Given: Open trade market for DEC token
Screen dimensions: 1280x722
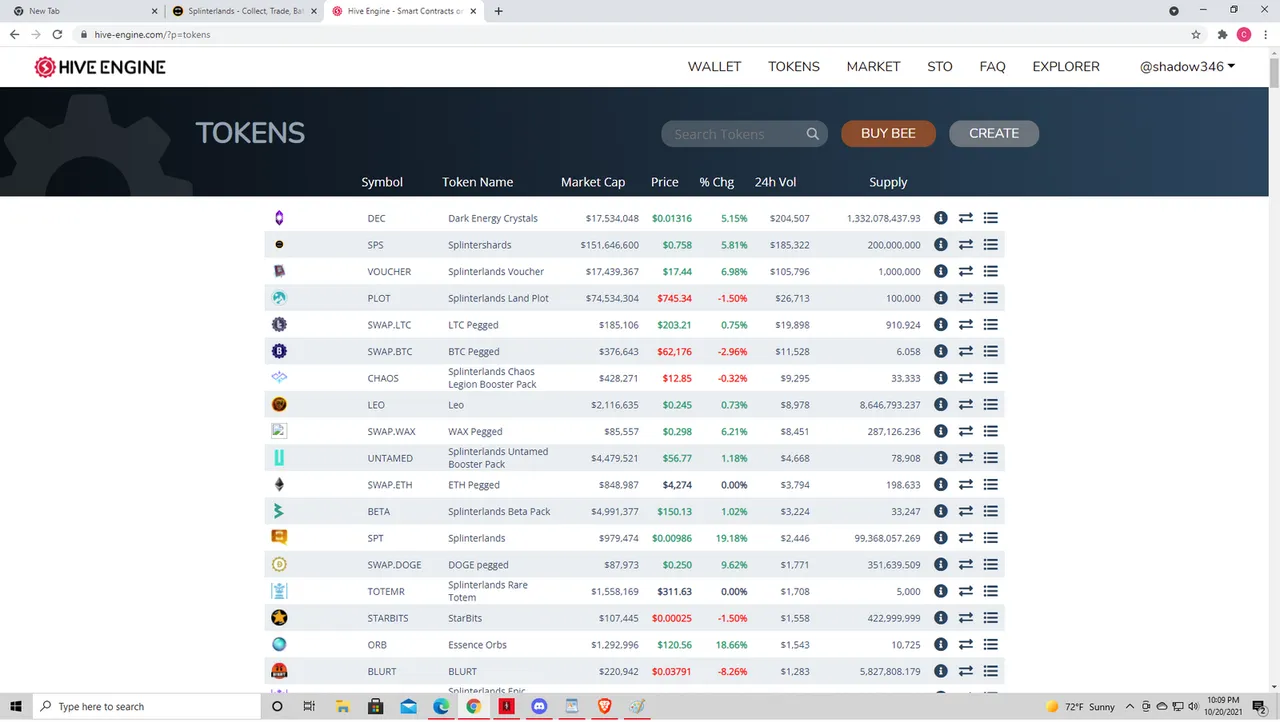Looking at the screenshot, I should (x=966, y=218).
